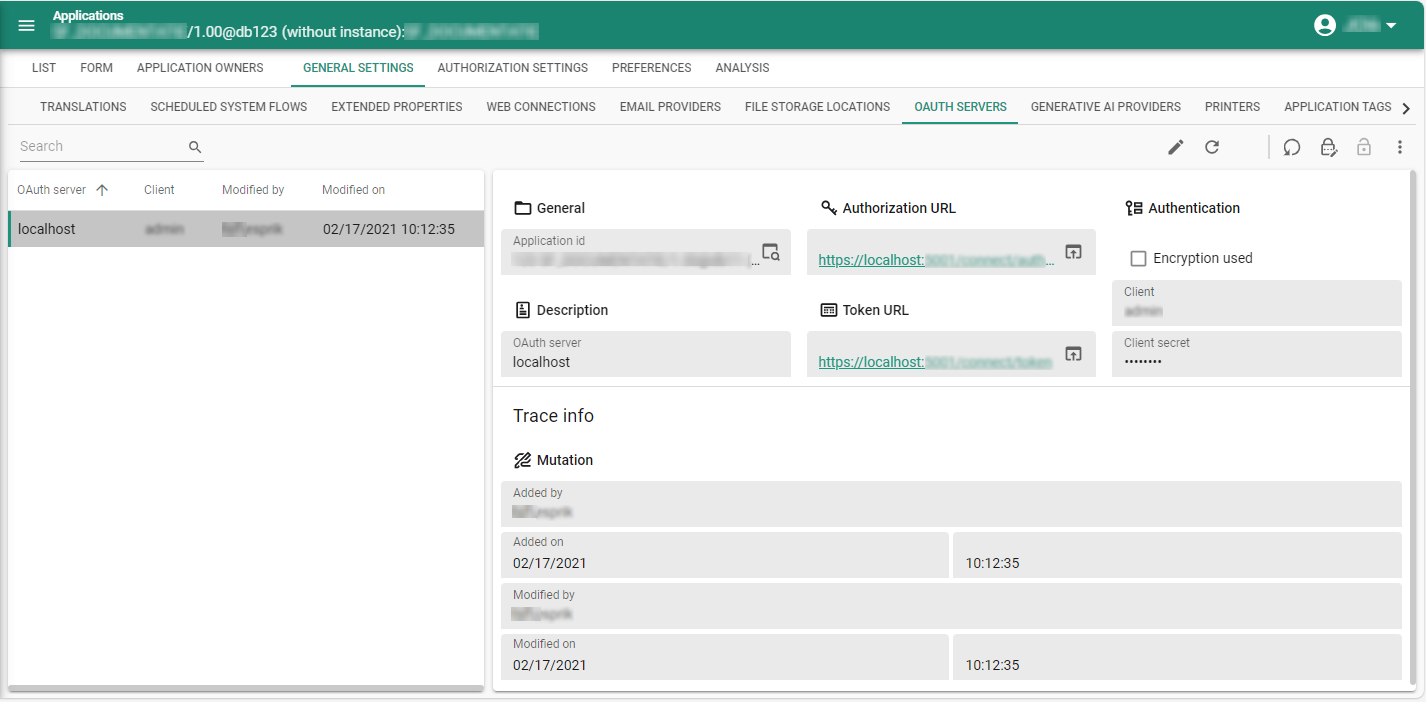Click the OAuth server description field
1426x702 pixels.
point(646,354)
